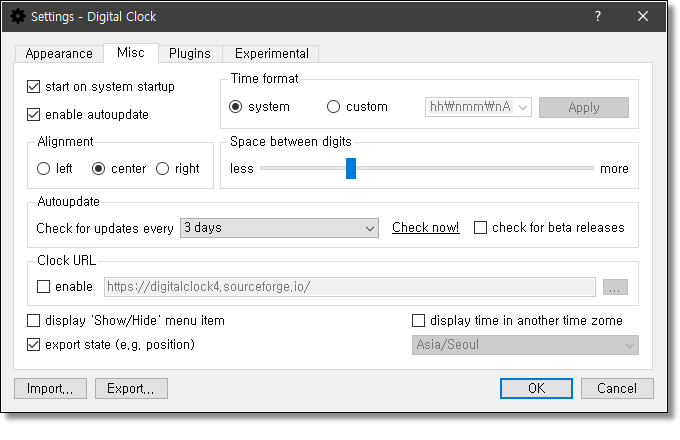Click the Cancel button
Screen dimensions: 680x440
click(x=617, y=388)
